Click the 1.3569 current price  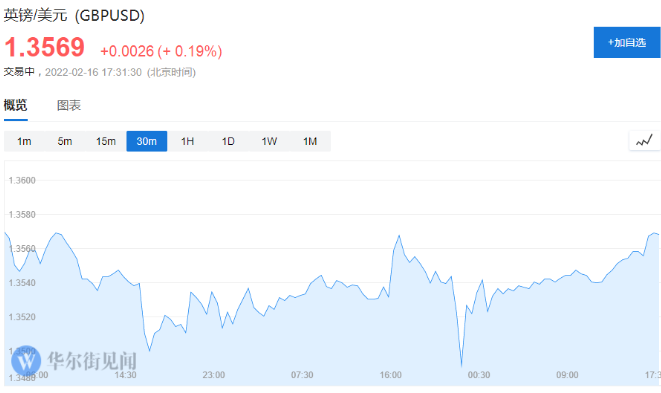[x=44, y=47]
